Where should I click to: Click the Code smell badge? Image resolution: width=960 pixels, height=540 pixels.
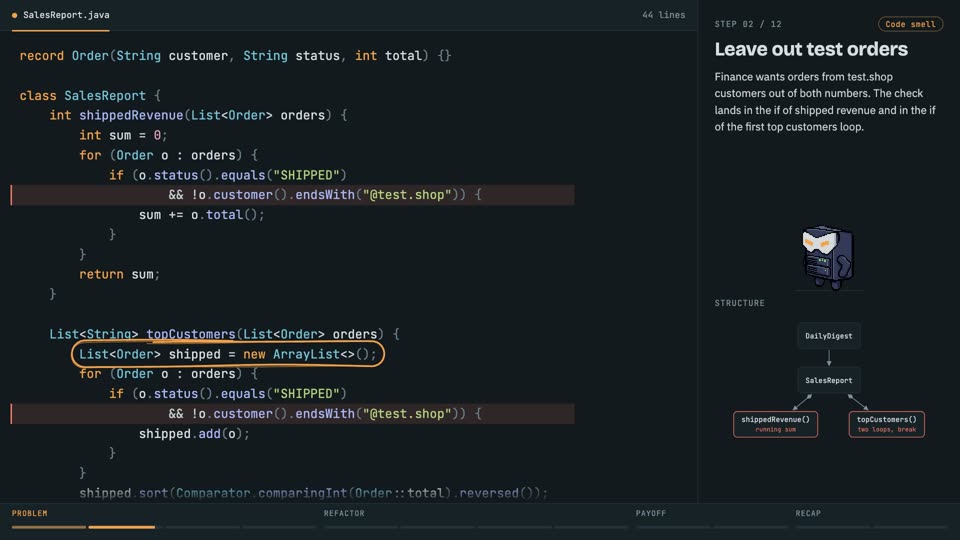point(910,24)
